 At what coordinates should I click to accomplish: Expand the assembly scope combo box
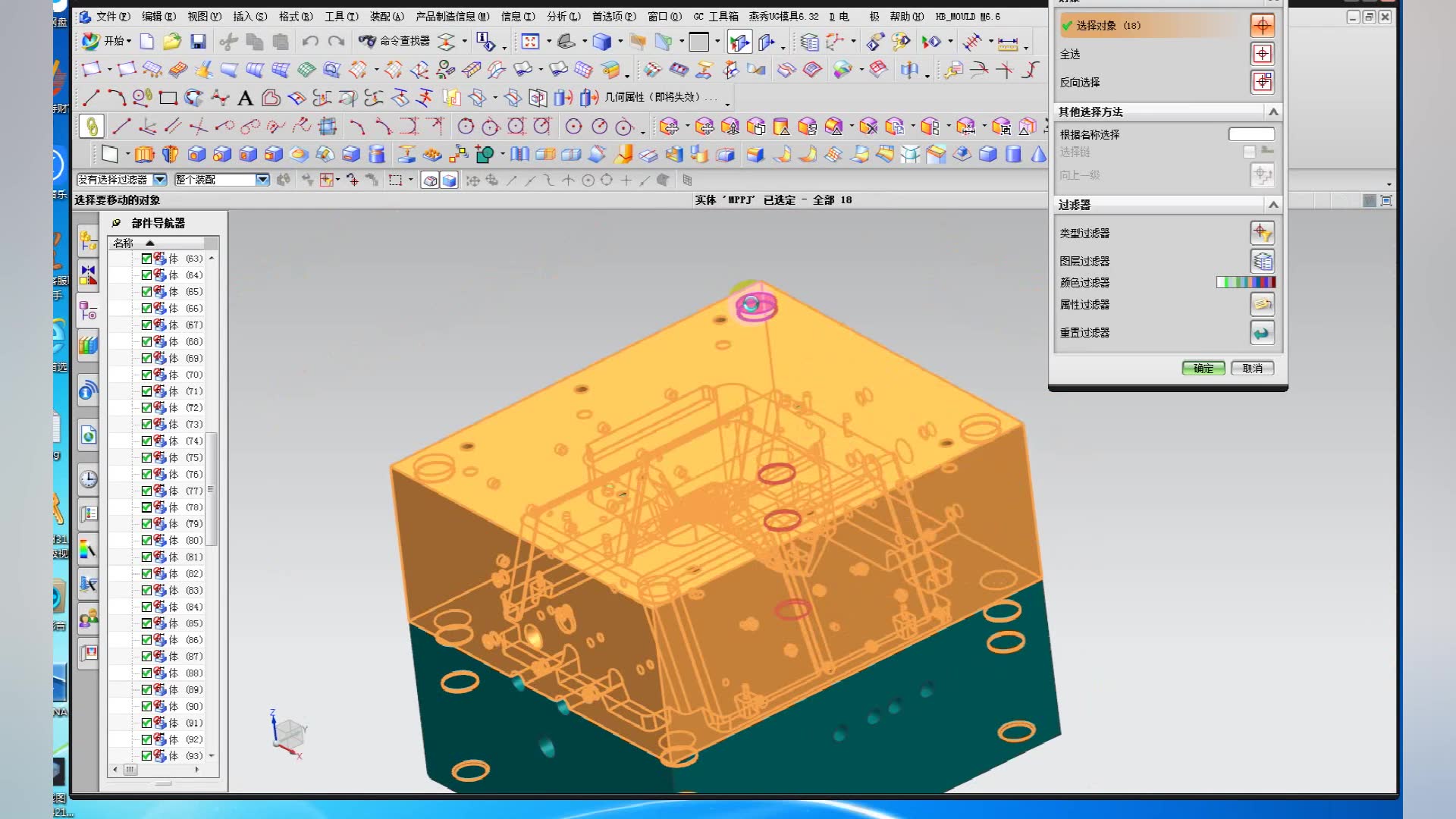[x=262, y=180]
